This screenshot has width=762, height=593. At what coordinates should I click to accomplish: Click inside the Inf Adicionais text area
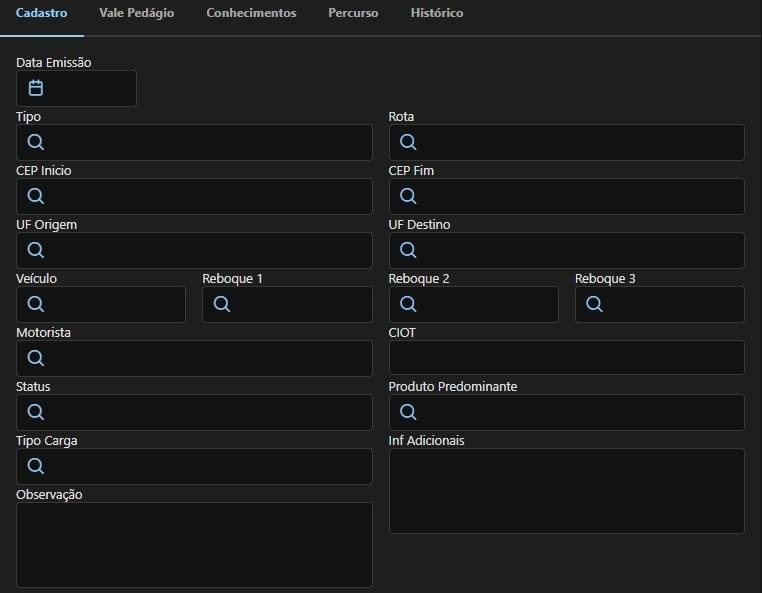(x=567, y=491)
